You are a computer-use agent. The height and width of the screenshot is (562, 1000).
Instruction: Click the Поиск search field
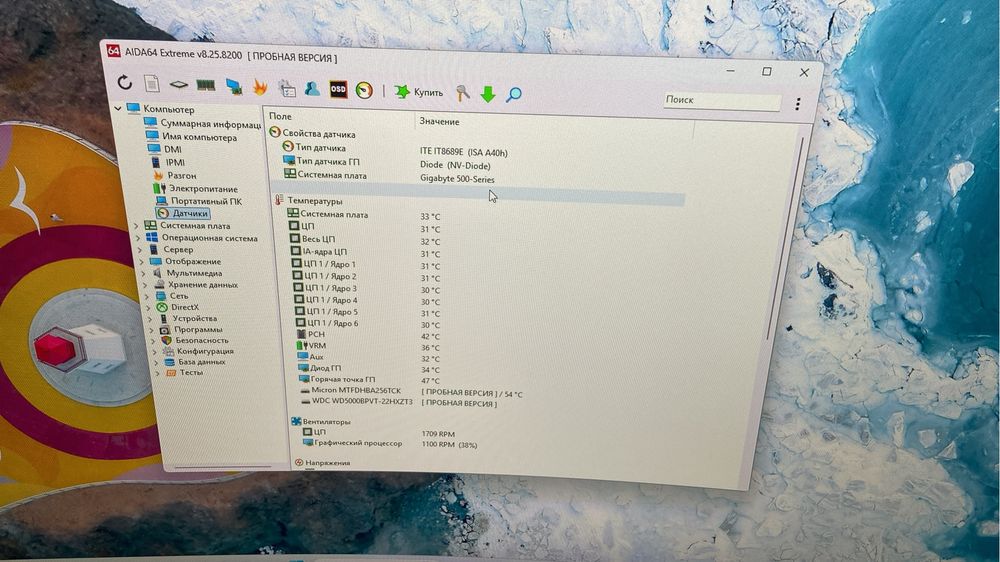(721, 100)
